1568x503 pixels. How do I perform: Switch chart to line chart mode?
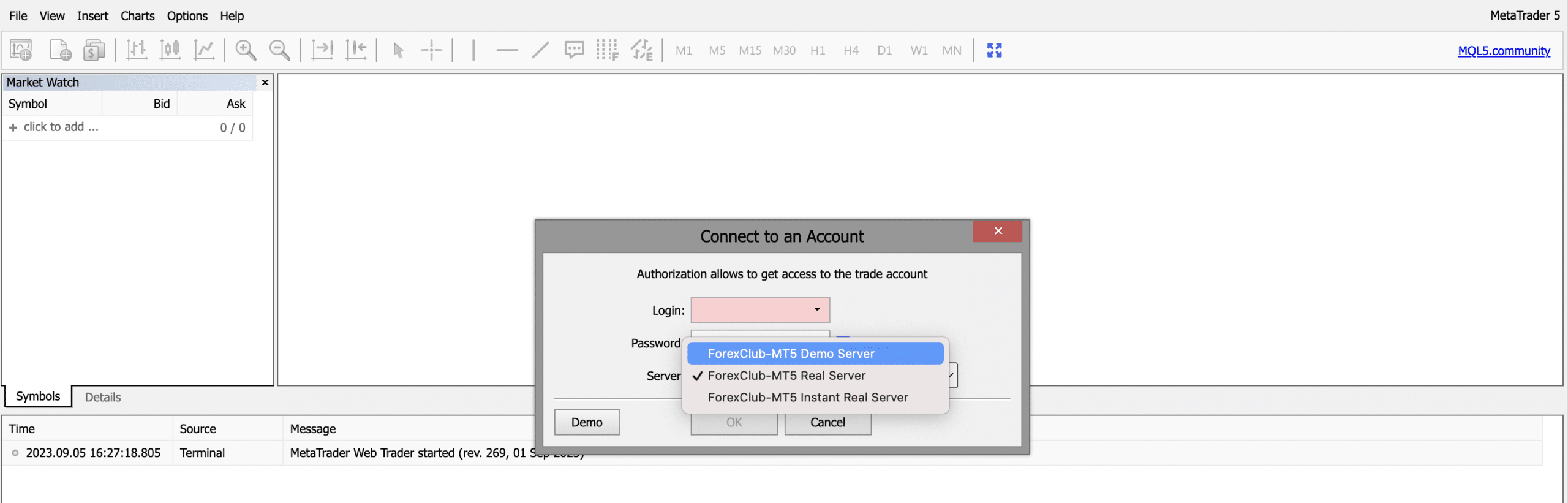tap(204, 50)
